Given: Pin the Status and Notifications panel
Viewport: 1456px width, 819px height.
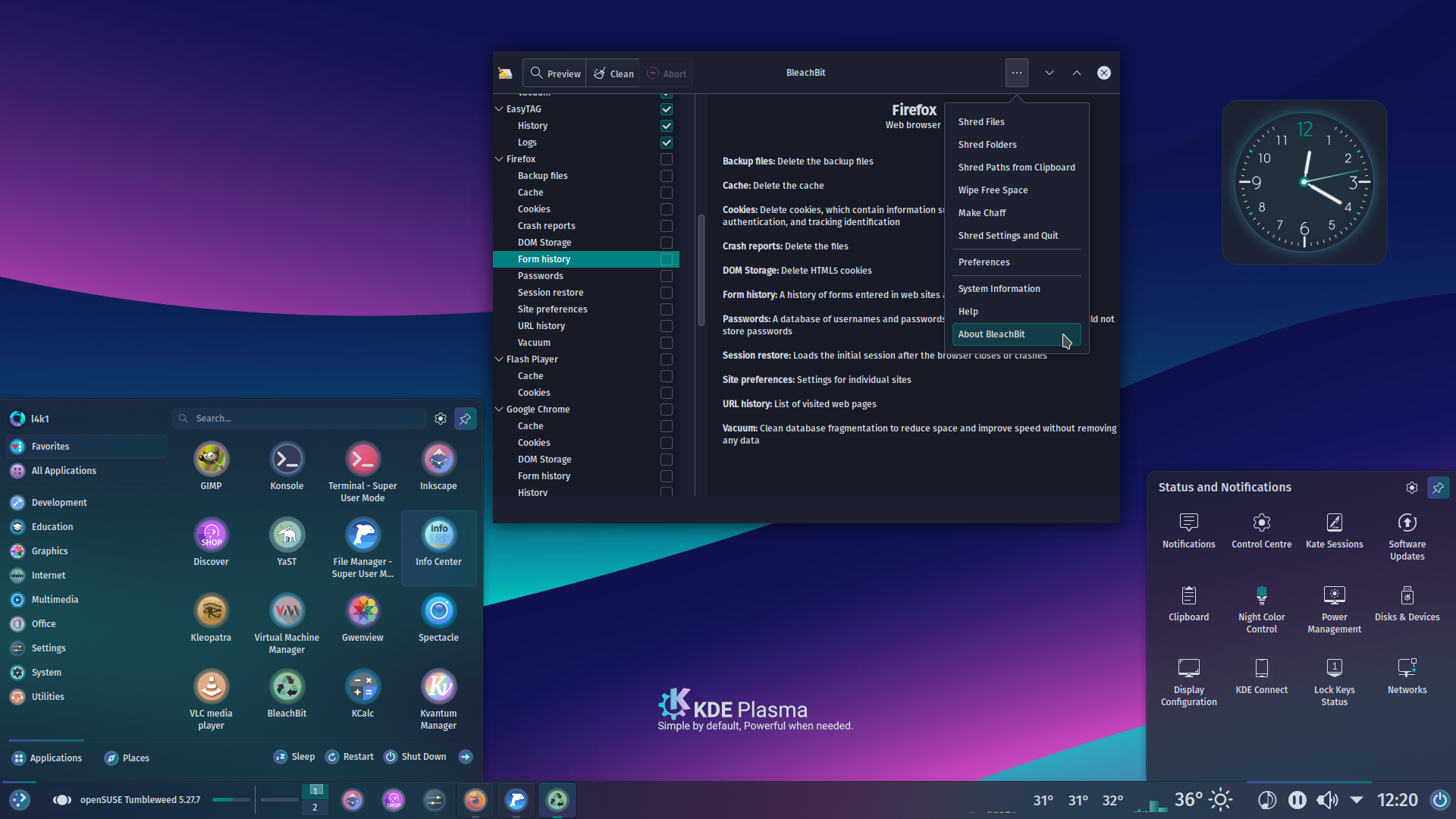Looking at the screenshot, I should pyautogui.click(x=1438, y=488).
